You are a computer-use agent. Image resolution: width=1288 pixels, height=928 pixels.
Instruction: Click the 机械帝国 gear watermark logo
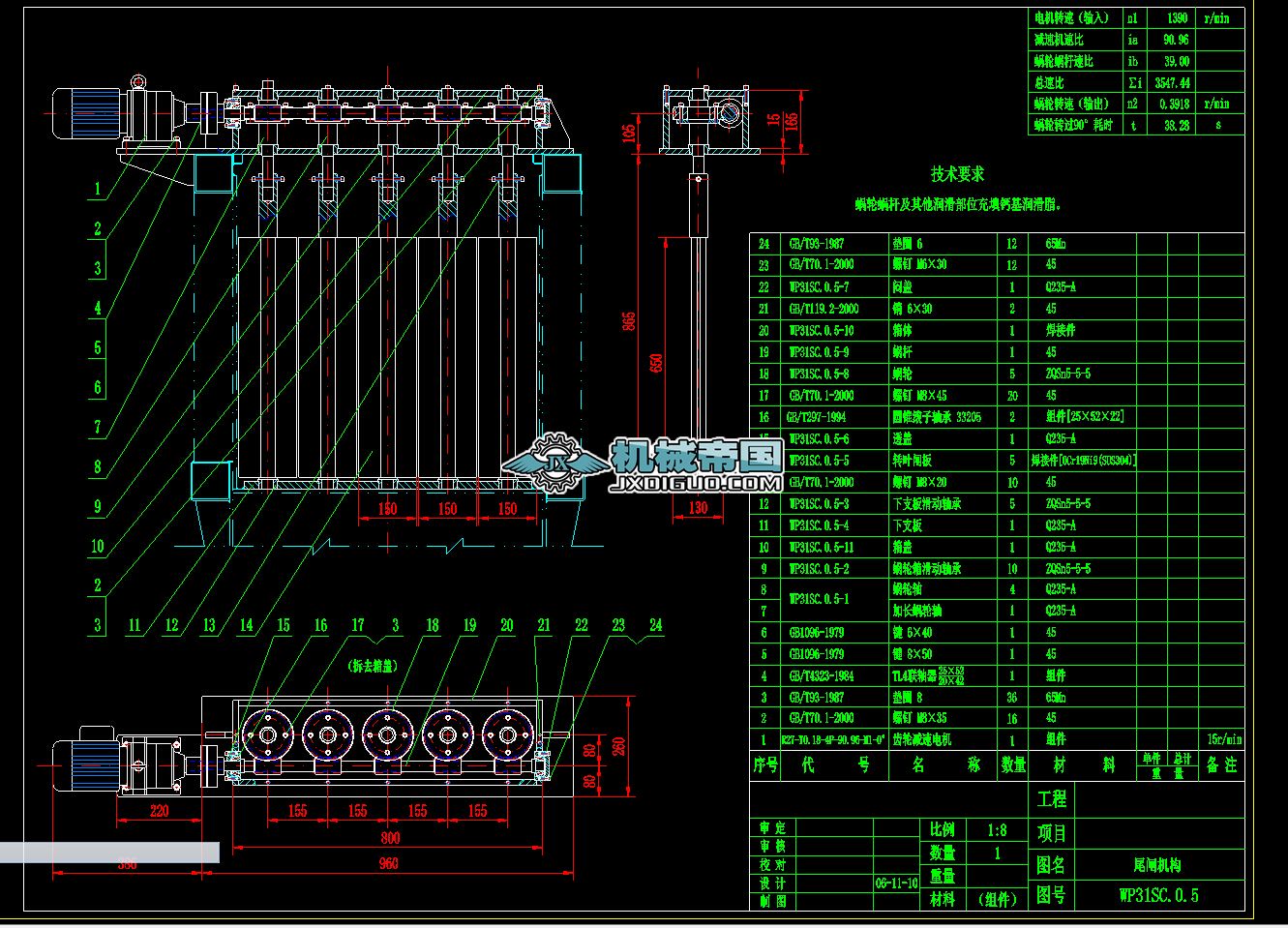(556, 462)
